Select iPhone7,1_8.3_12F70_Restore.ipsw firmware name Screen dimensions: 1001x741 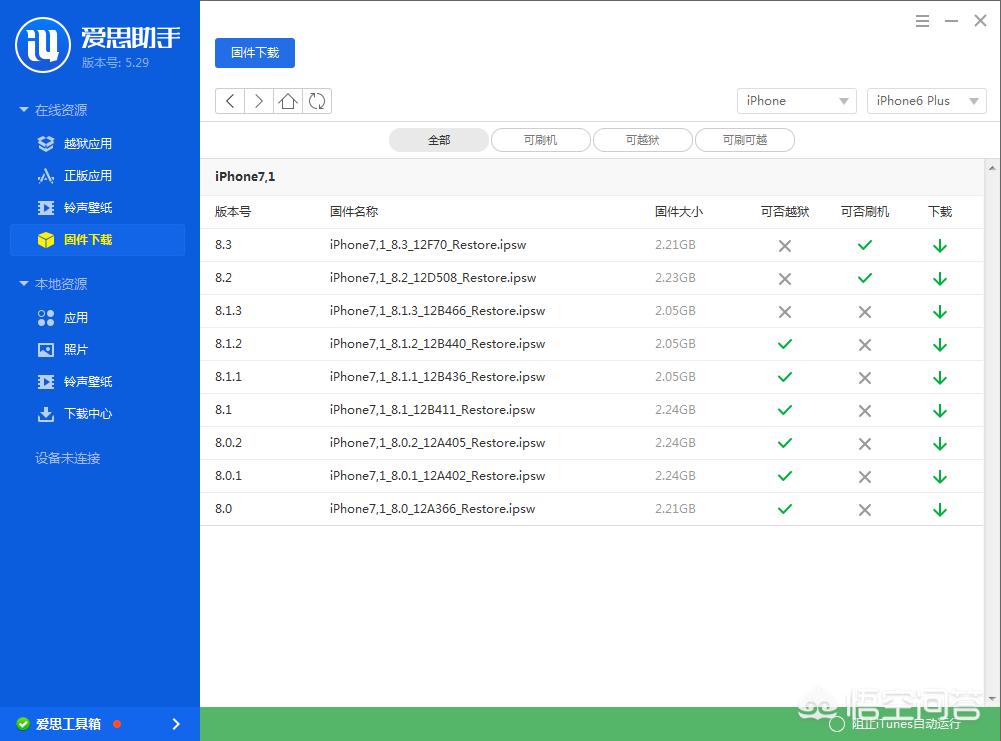(428, 245)
